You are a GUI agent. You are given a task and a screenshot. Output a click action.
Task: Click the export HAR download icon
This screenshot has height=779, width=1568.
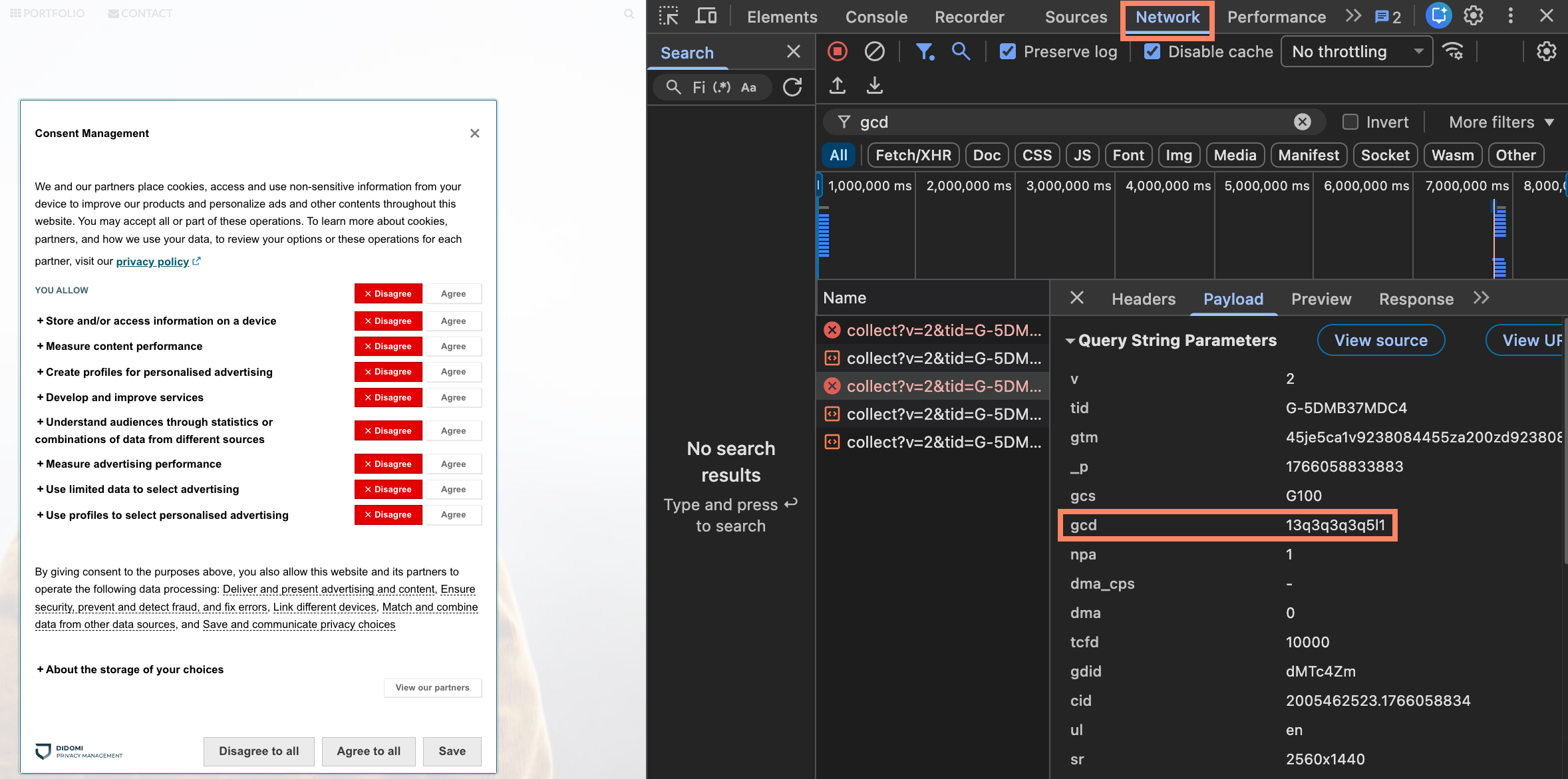pos(875,86)
